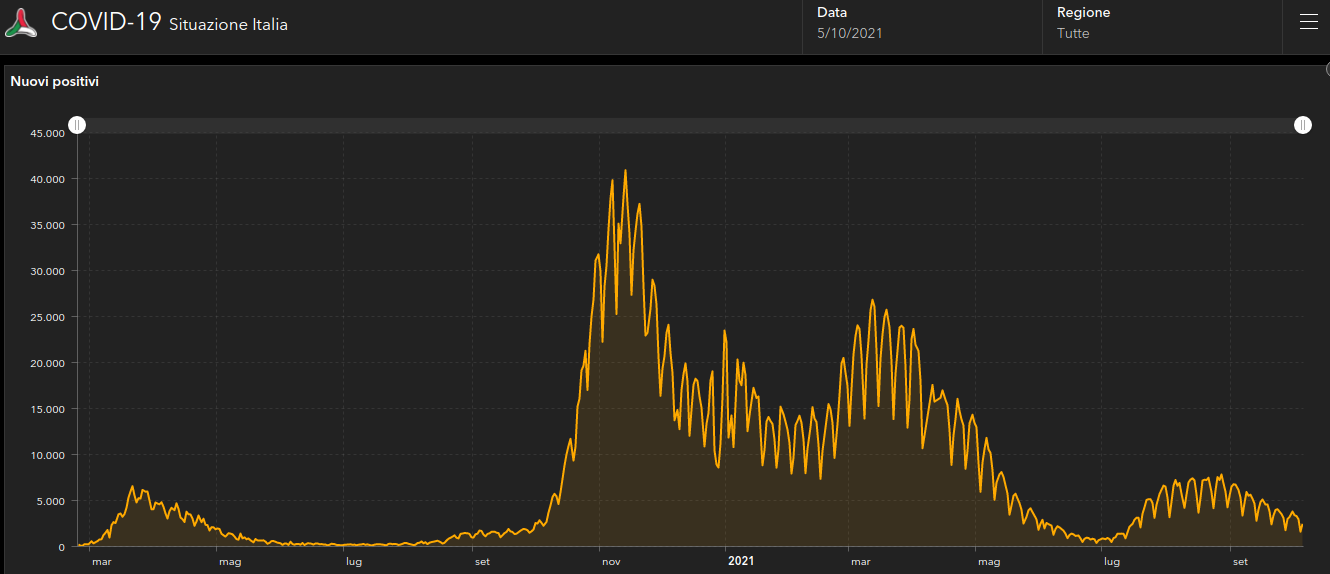
Task: Click the COVID-19 dashboard title
Action: click(106, 22)
